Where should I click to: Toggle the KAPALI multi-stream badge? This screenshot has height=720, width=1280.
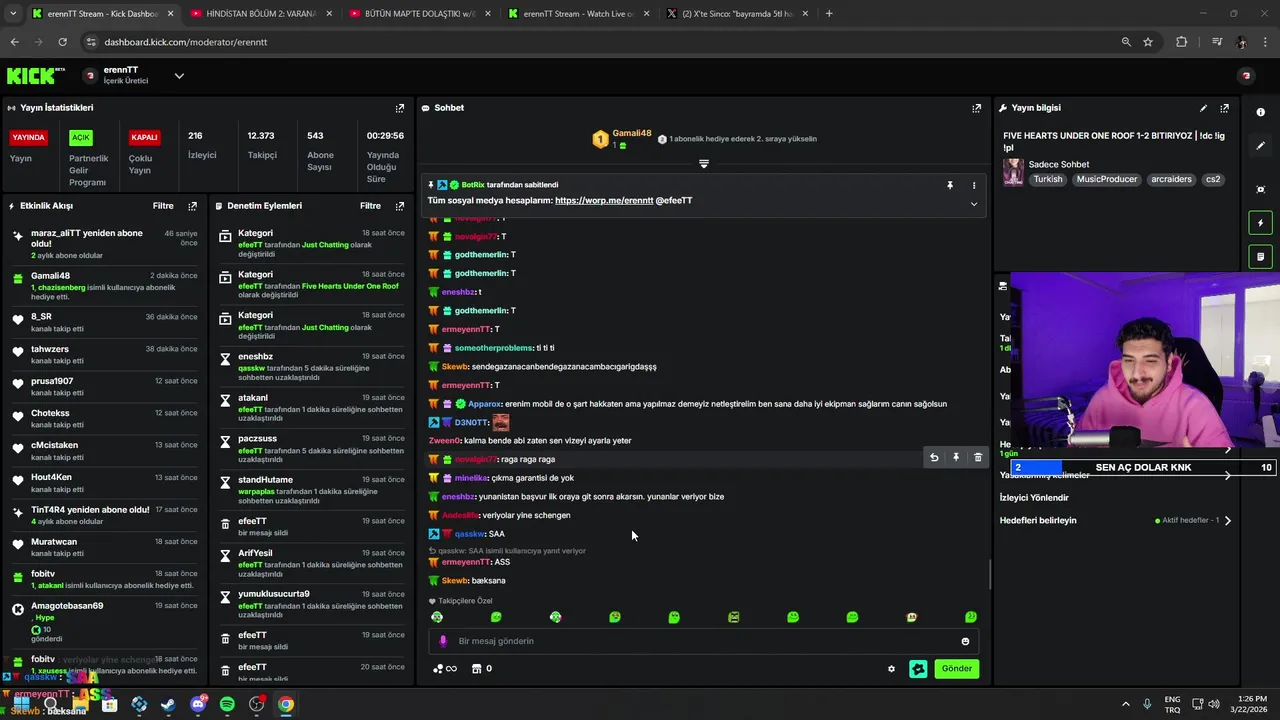(x=144, y=138)
